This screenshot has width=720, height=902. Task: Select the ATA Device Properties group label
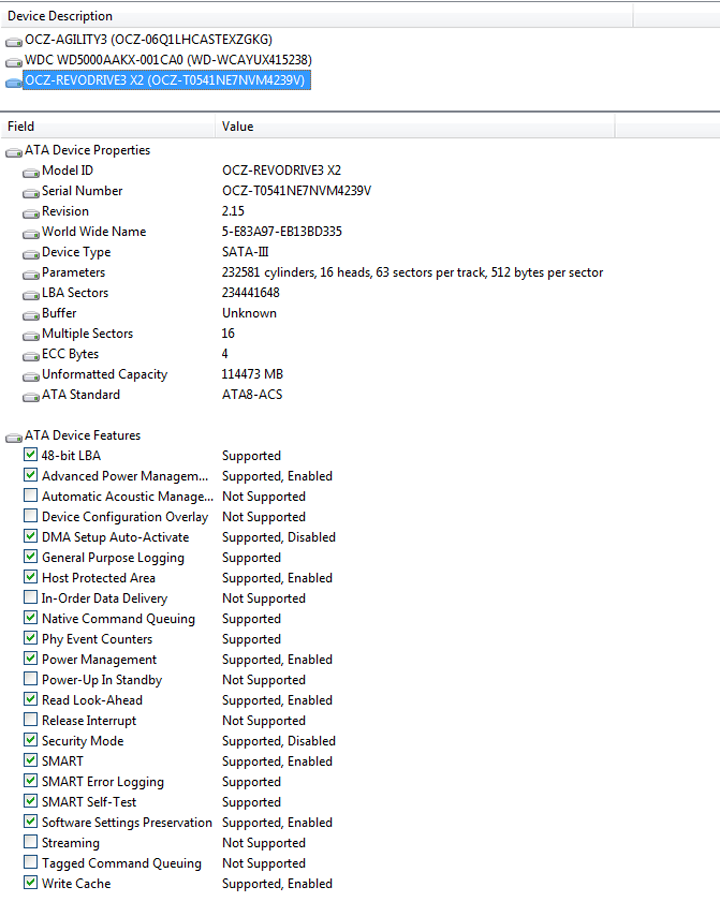click(87, 150)
